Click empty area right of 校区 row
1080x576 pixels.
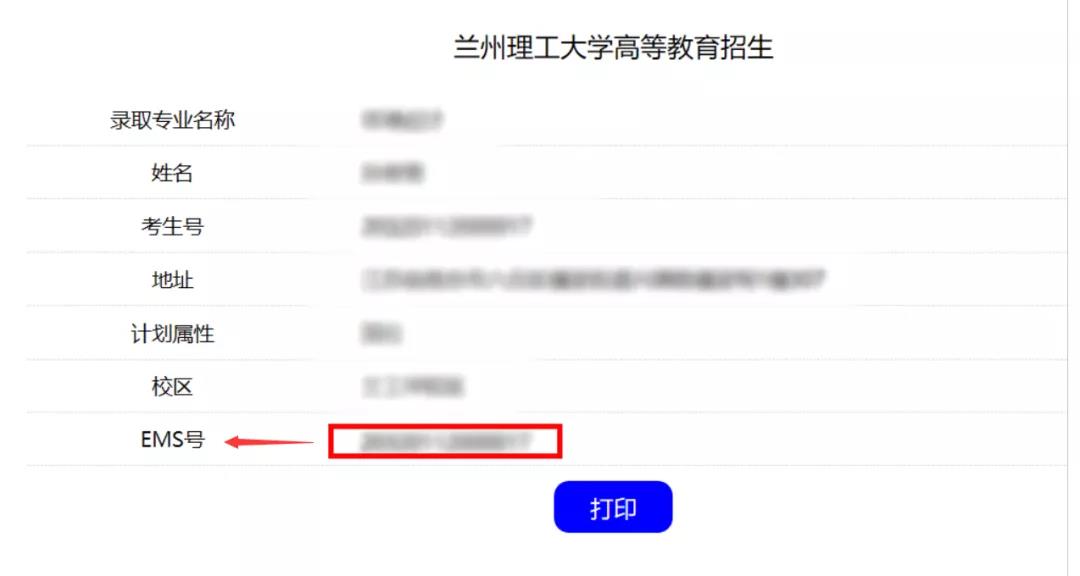point(758,387)
